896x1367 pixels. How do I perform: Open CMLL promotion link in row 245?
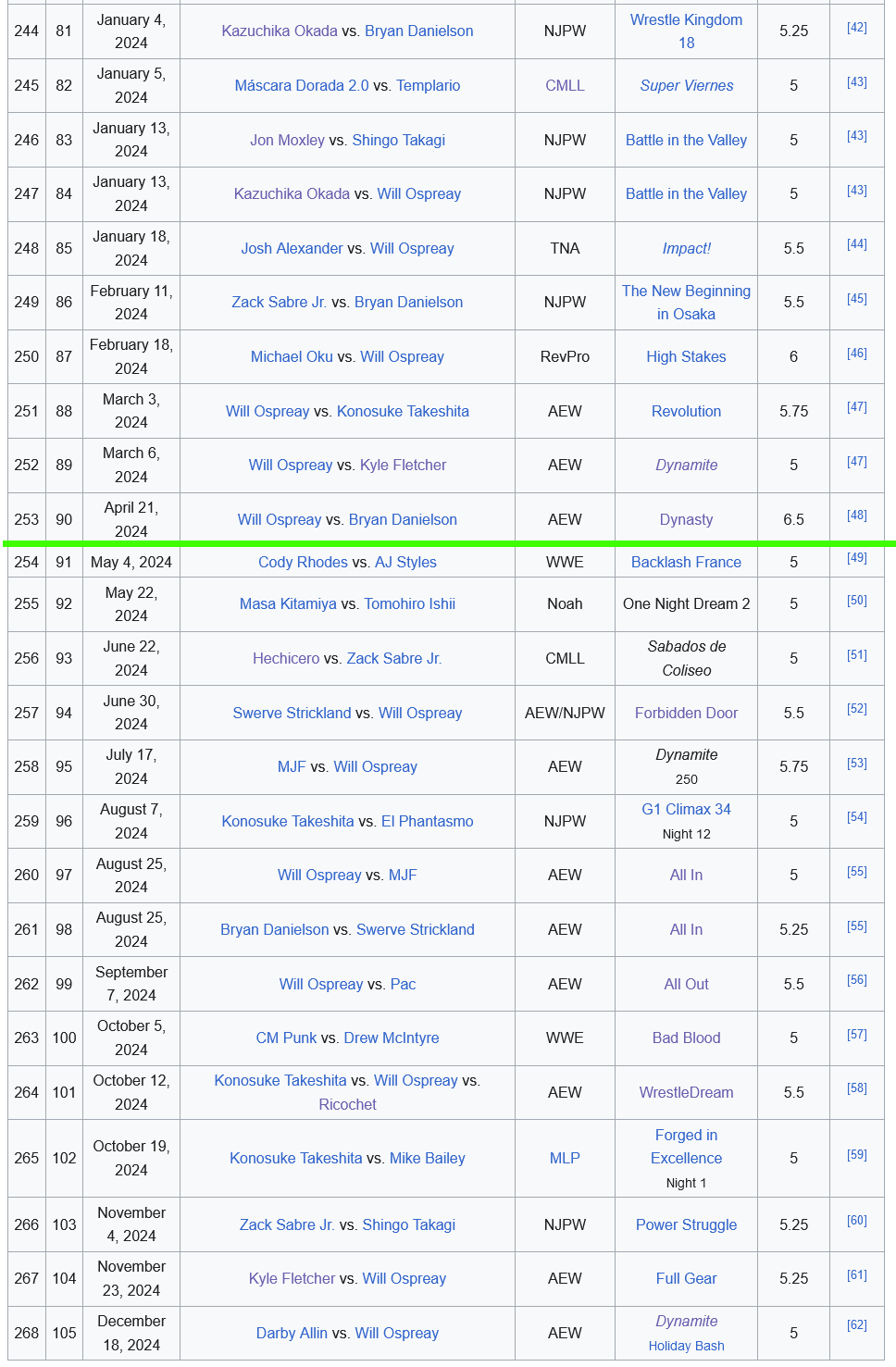pos(565,85)
